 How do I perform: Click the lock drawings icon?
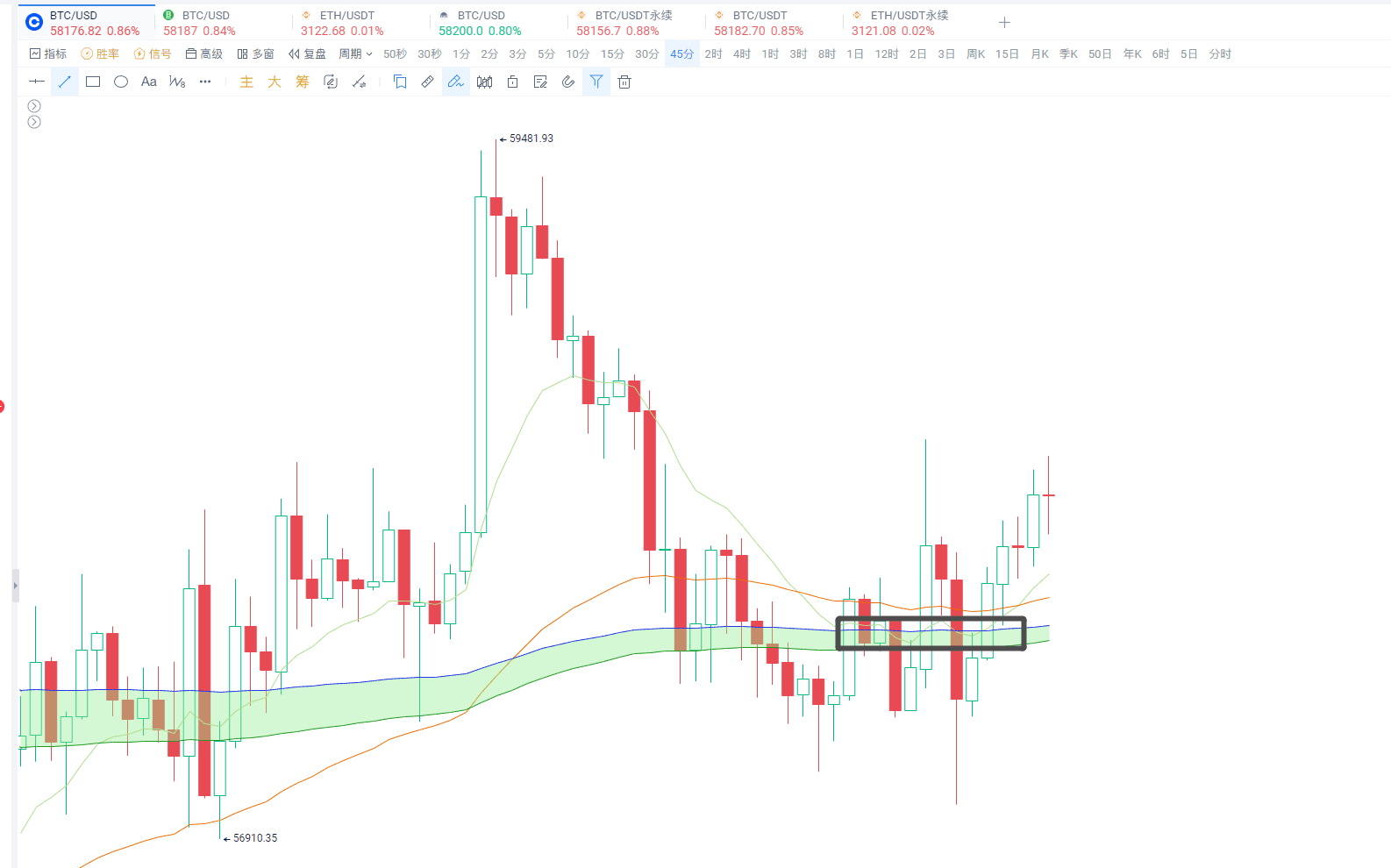(512, 82)
